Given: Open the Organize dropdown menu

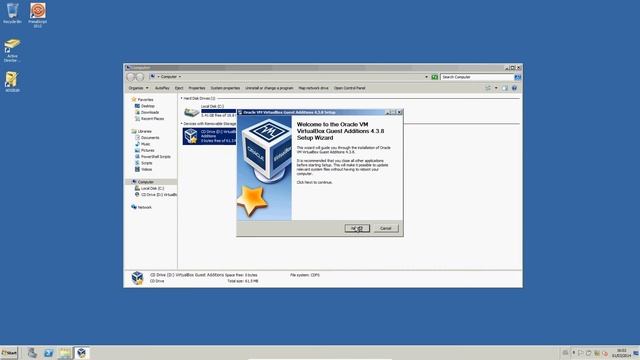Looking at the screenshot, I should click(x=138, y=88).
